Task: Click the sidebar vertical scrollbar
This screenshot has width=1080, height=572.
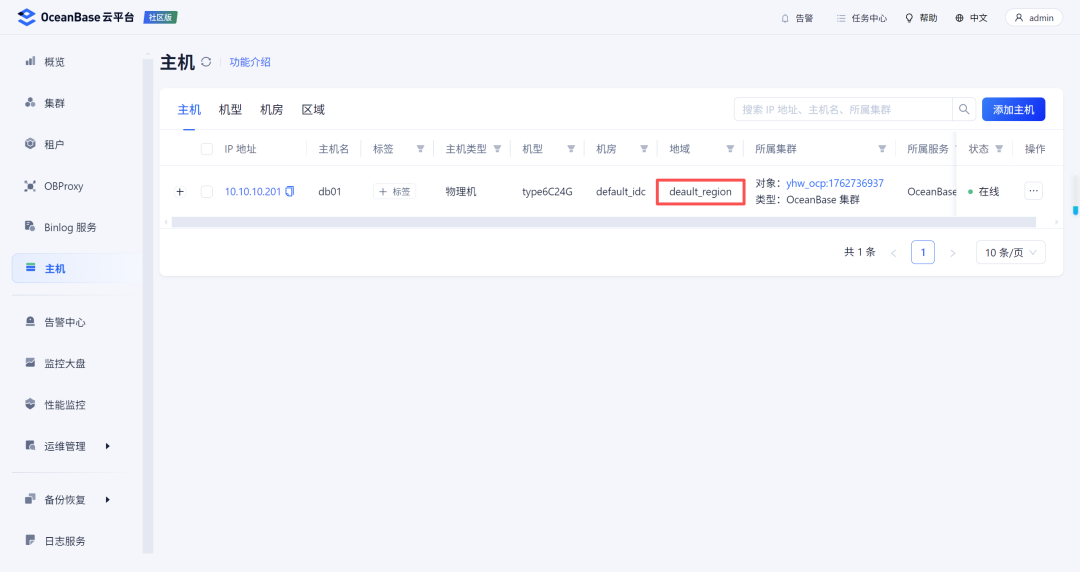Action: (147, 306)
